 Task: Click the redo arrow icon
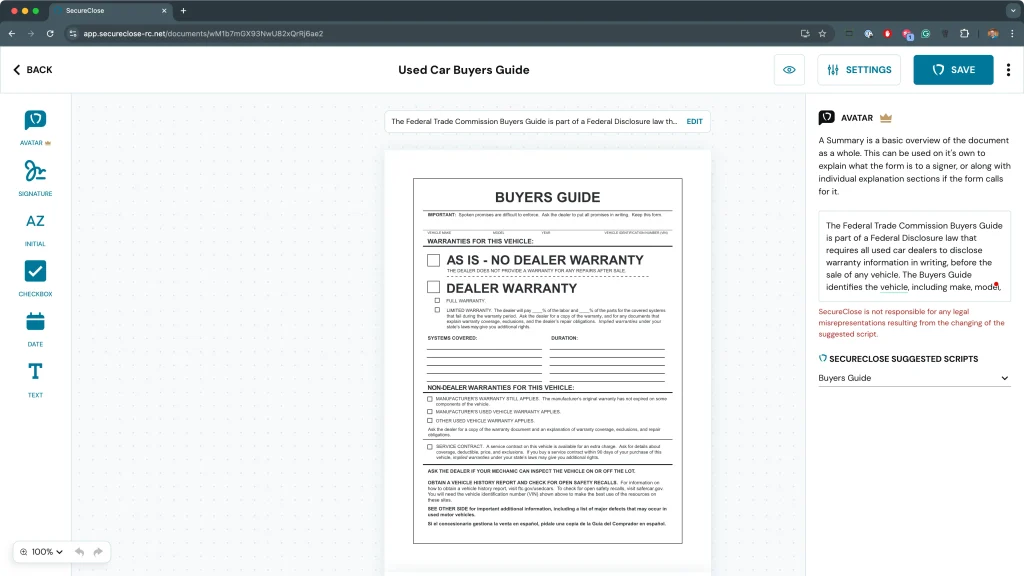(x=97, y=552)
